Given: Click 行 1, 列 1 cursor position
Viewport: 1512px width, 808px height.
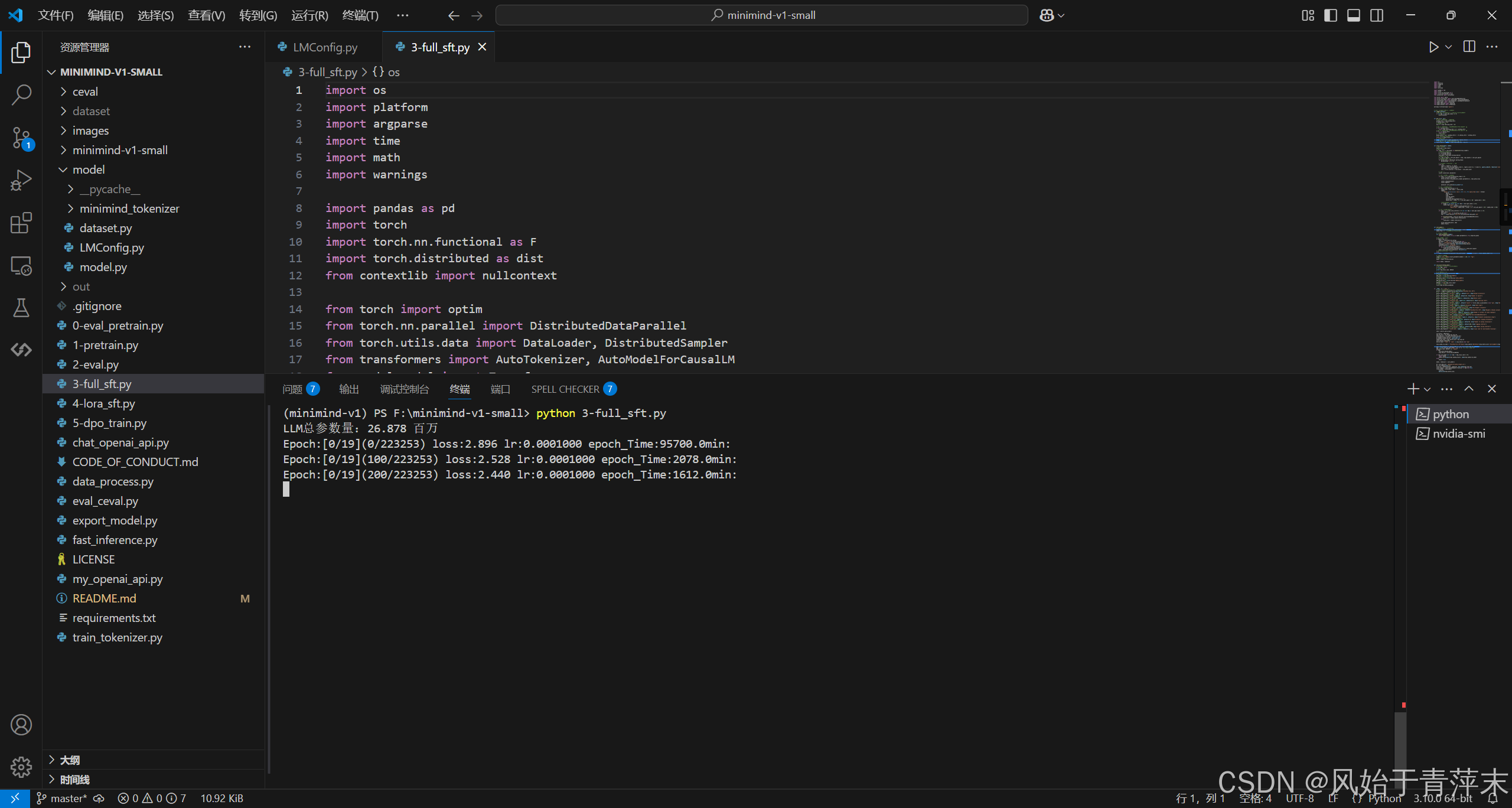Looking at the screenshot, I should tap(1200, 799).
